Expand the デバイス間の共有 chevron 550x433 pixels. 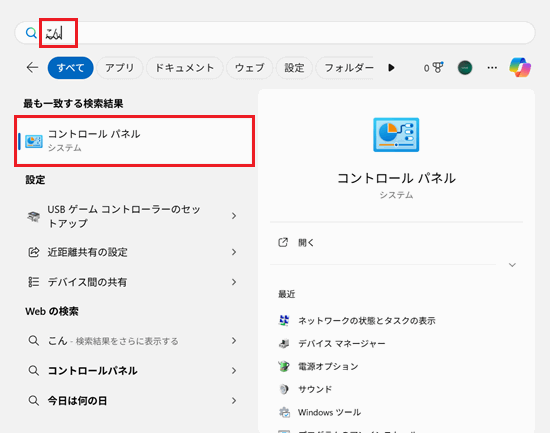point(234,282)
